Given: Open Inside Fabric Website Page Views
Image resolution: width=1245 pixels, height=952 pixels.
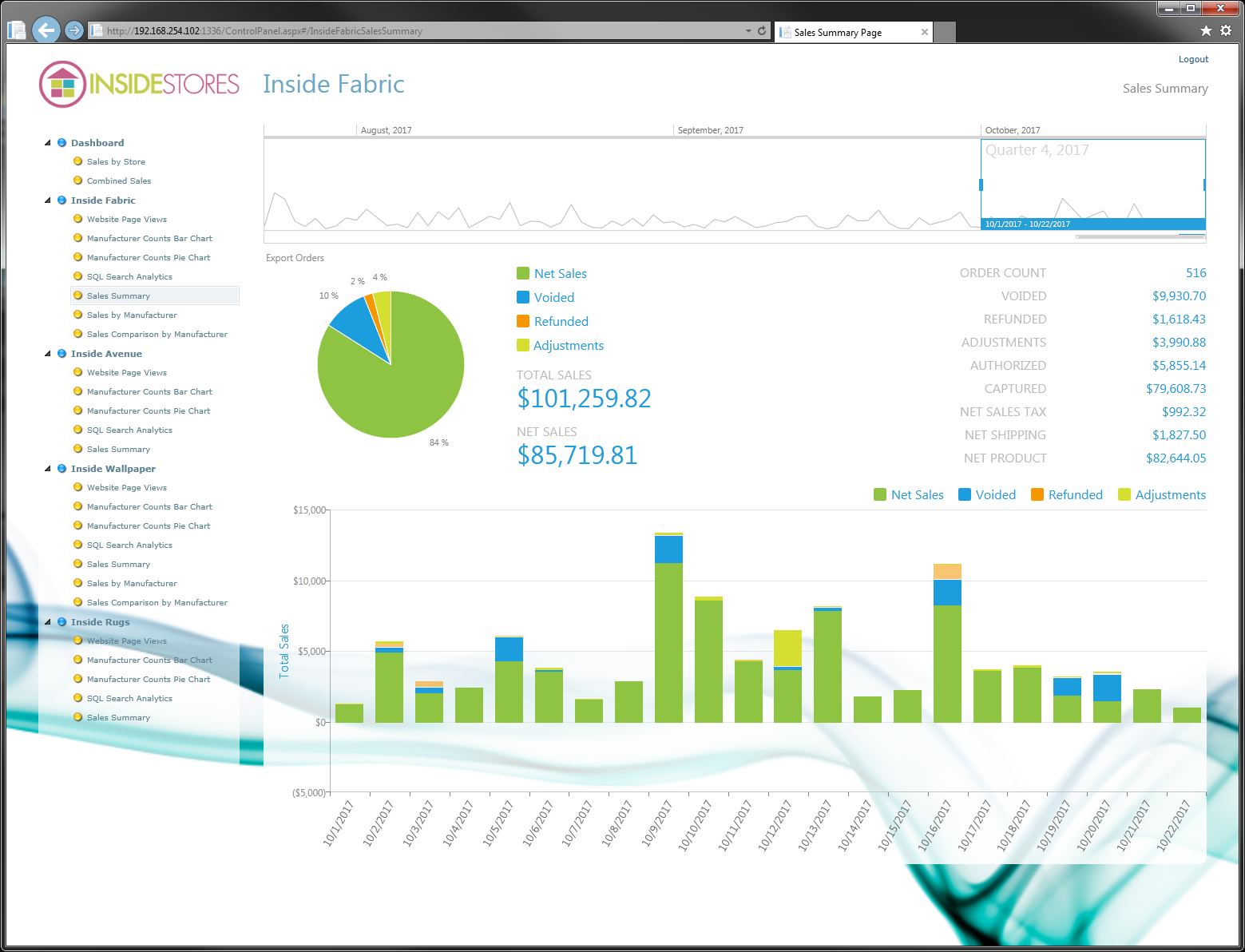Looking at the screenshot, I should point(127,220).
